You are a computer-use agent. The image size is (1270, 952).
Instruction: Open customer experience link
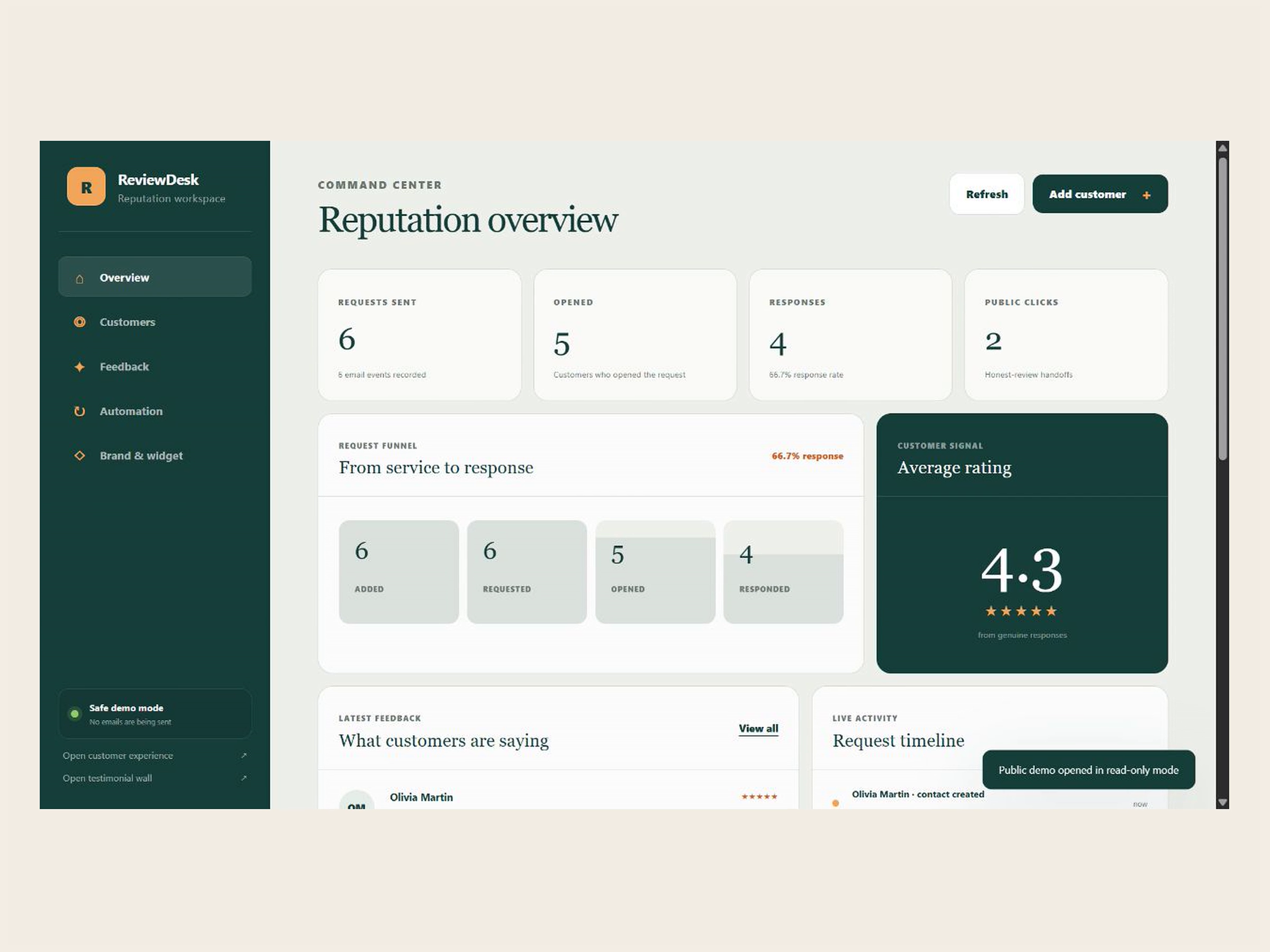[155, 756]
